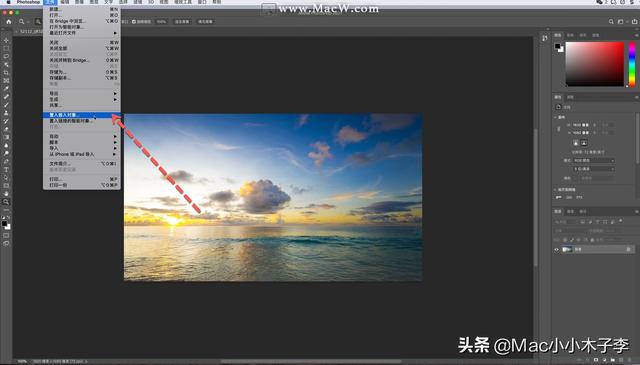
Task: Select the Zoom tool in the toolbar
Action: (x=6, y=202)
